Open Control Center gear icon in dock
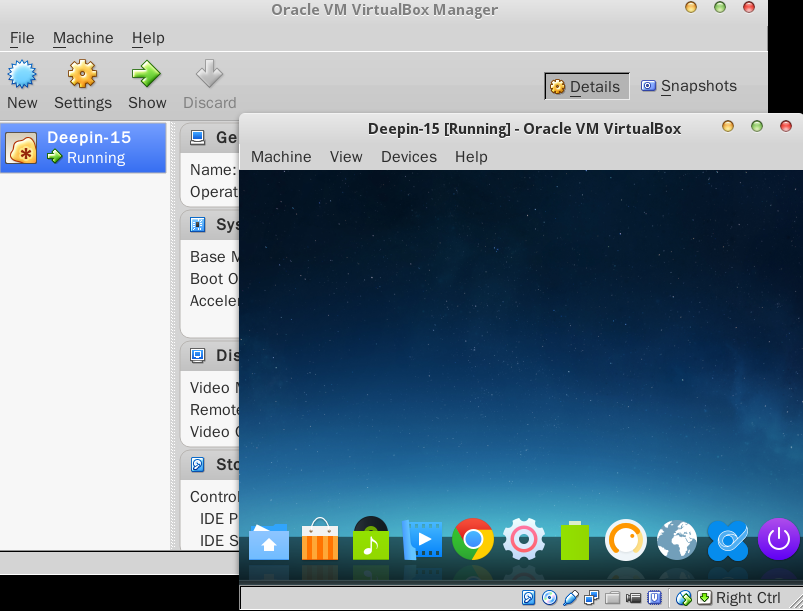This screenshot has height=611, width=803. click(x=523, y=539)
